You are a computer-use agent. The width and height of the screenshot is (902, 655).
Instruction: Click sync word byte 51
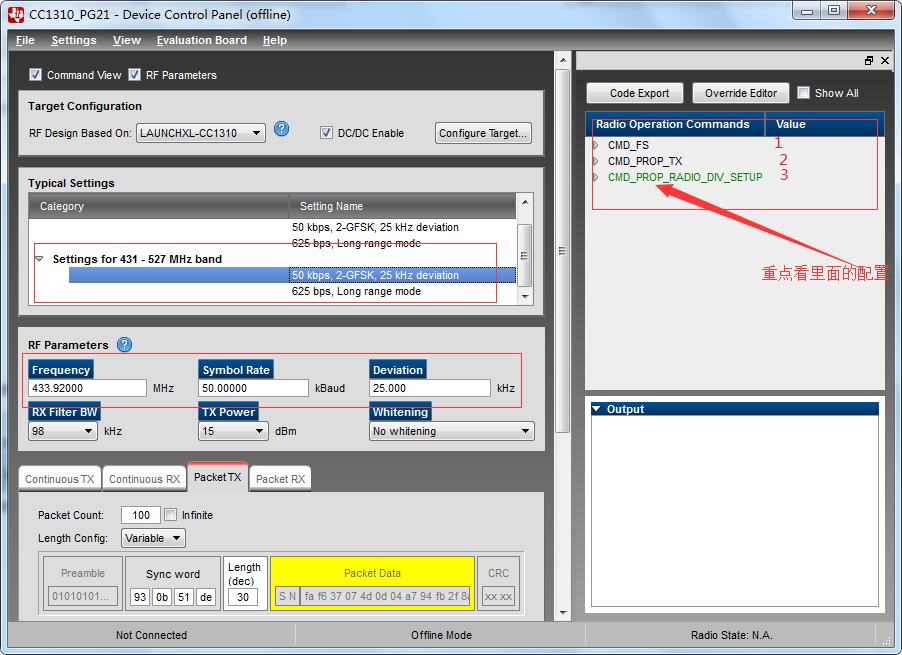(x=184, y=597)
